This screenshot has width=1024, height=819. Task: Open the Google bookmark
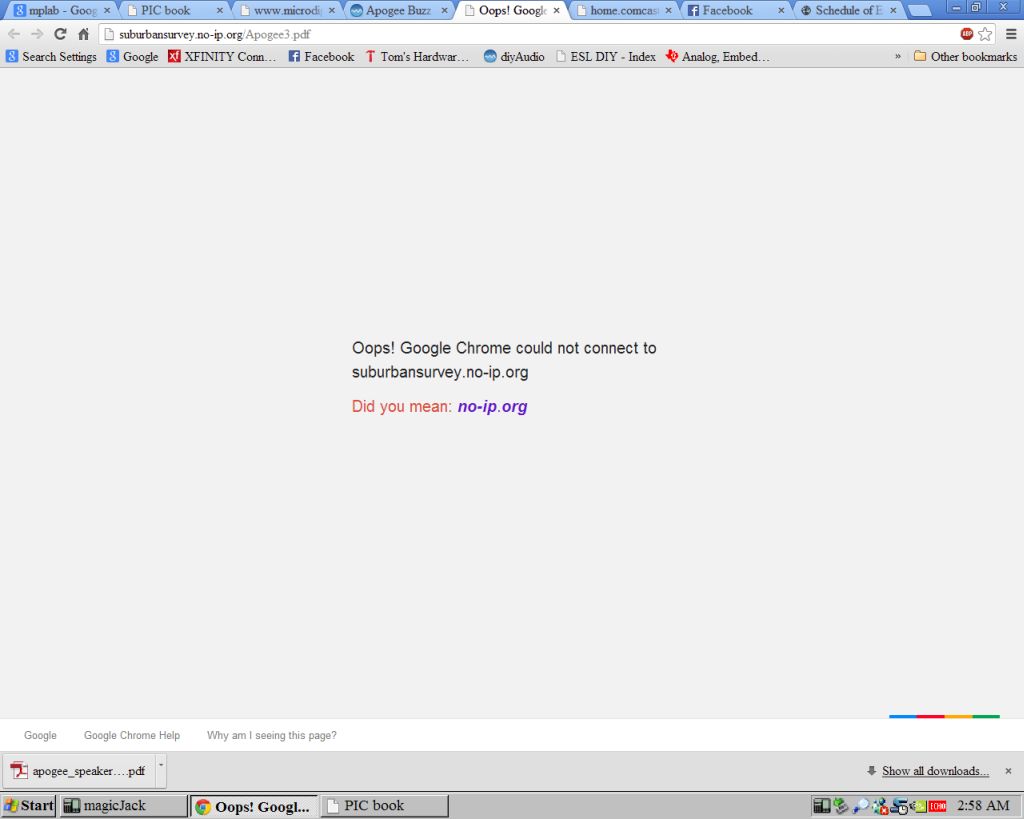[x=133, y=57]
